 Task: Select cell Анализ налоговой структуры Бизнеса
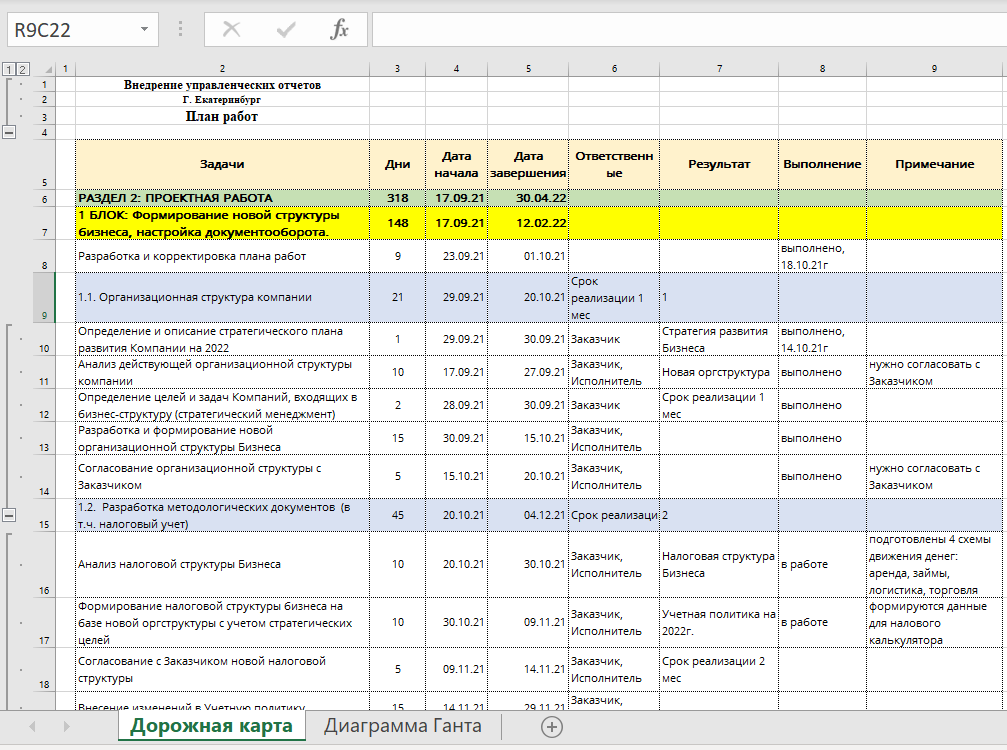(222, 564)
